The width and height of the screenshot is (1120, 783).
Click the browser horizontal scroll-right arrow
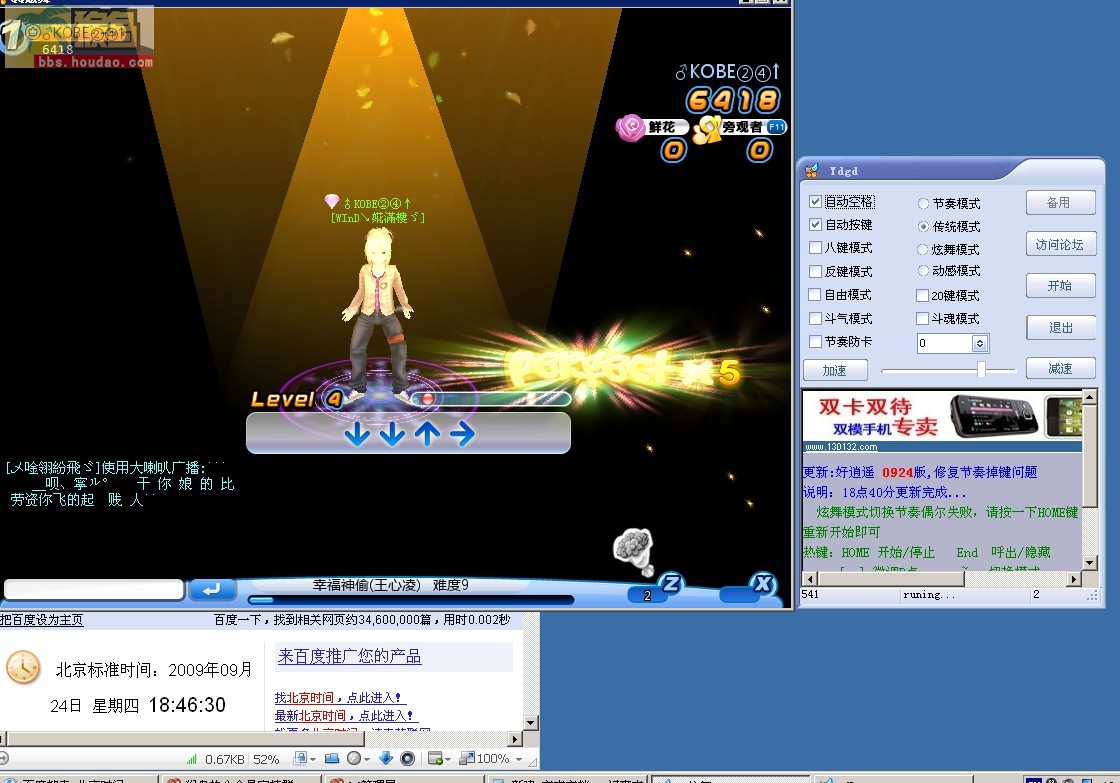(x=515, y=739)
